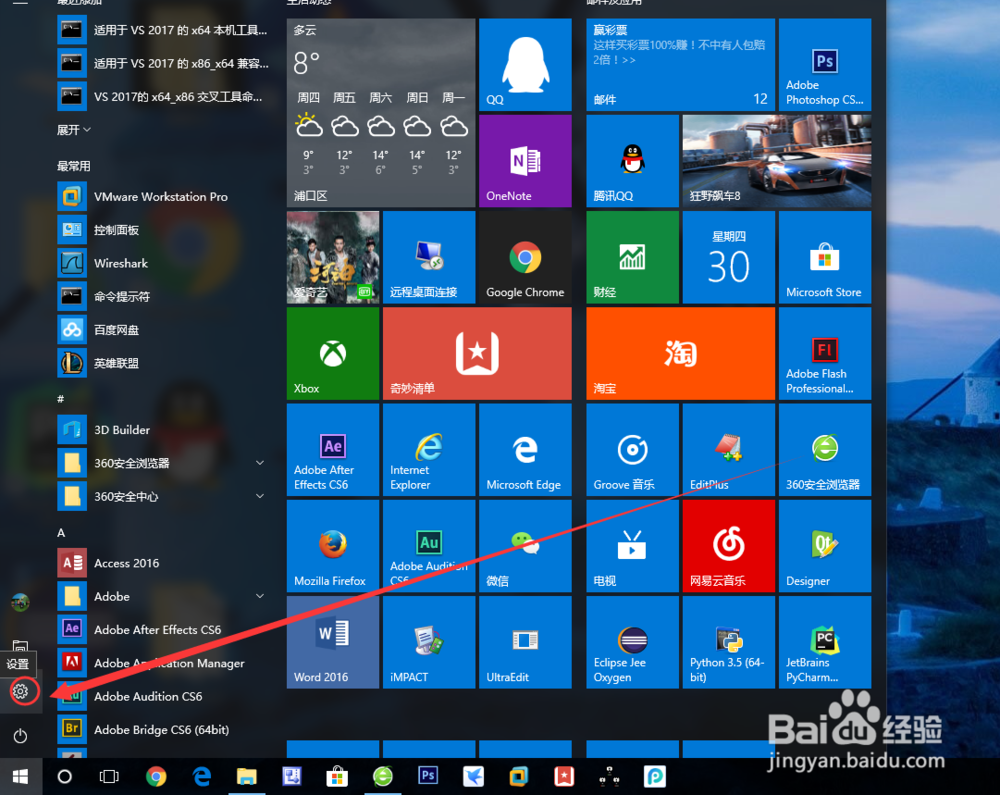The height and width of the screenshot is (795, 1000).
Task: Open the 浦口区 weather tile
Action: [x=381, y=113]
